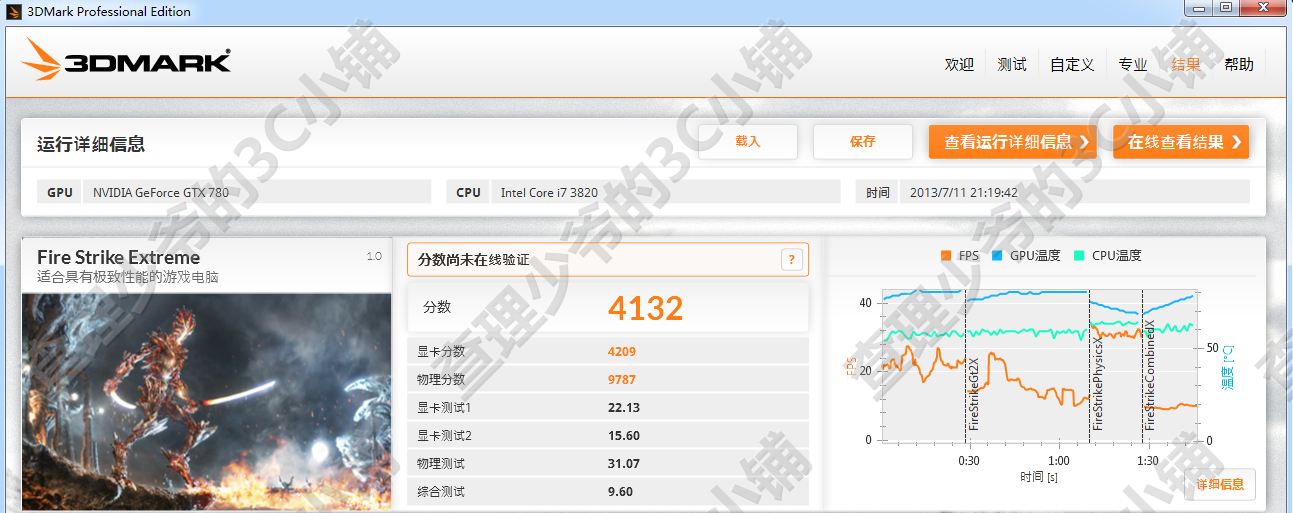Go to the 结果 tab

(x=1186, y=64)
